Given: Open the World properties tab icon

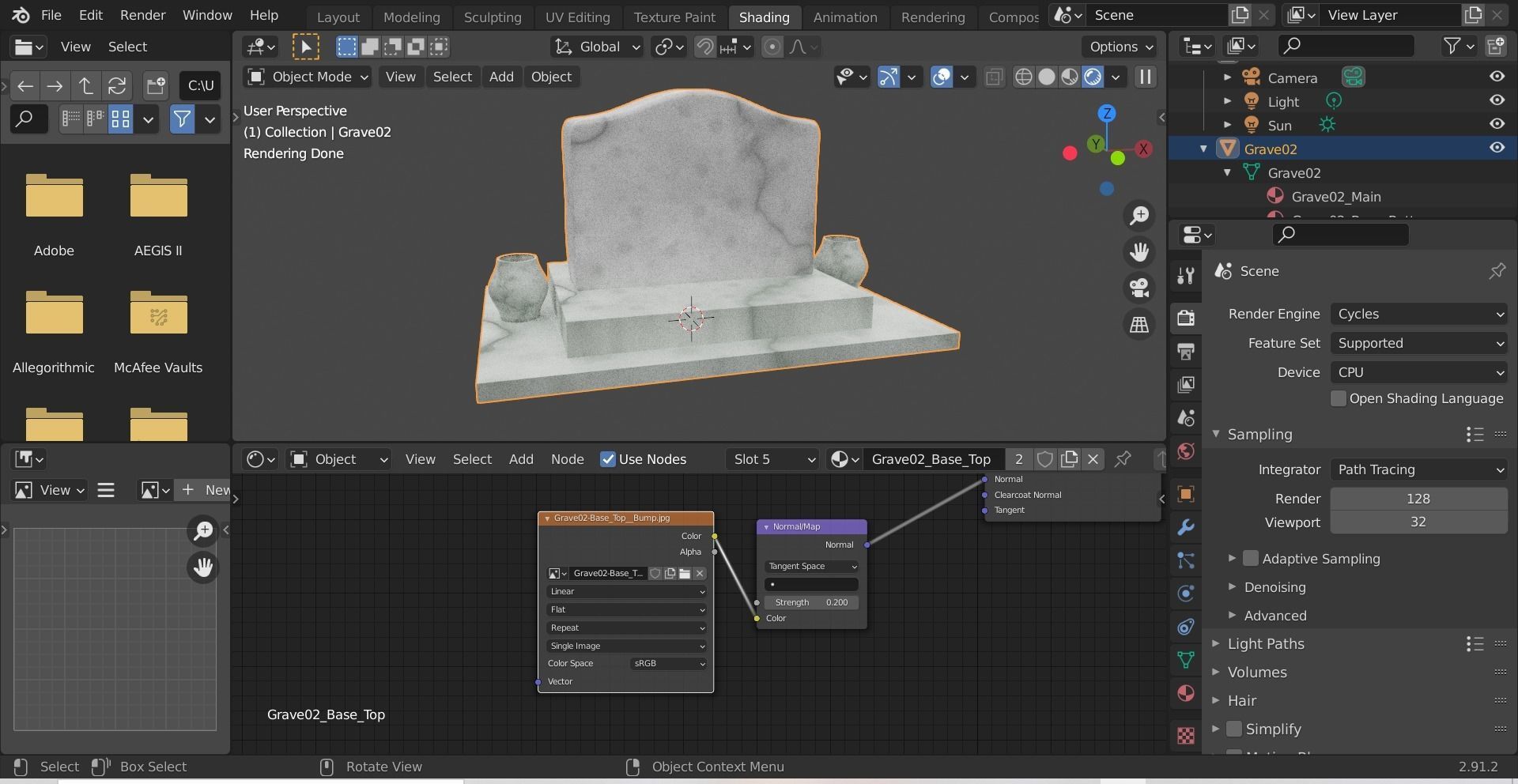Looking at the screenshot, I should (1185, 451).
